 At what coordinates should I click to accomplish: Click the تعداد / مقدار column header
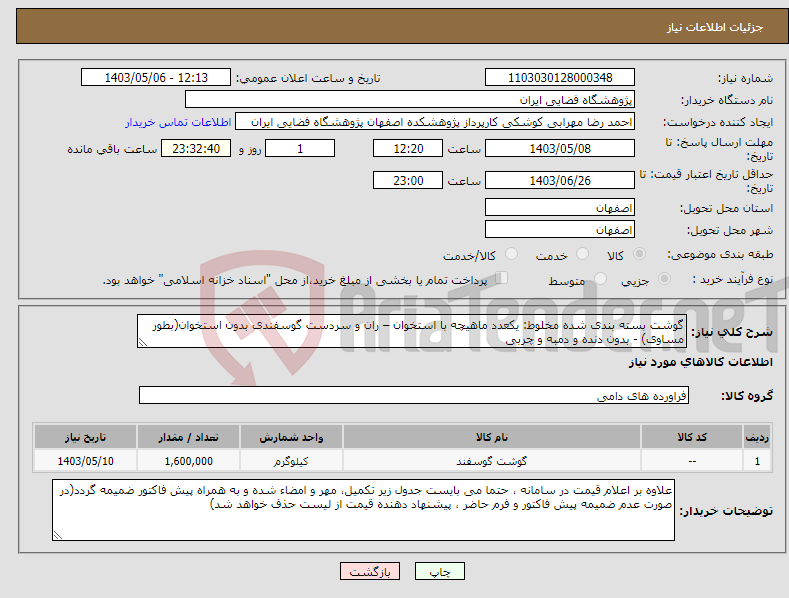click(188, 437)
